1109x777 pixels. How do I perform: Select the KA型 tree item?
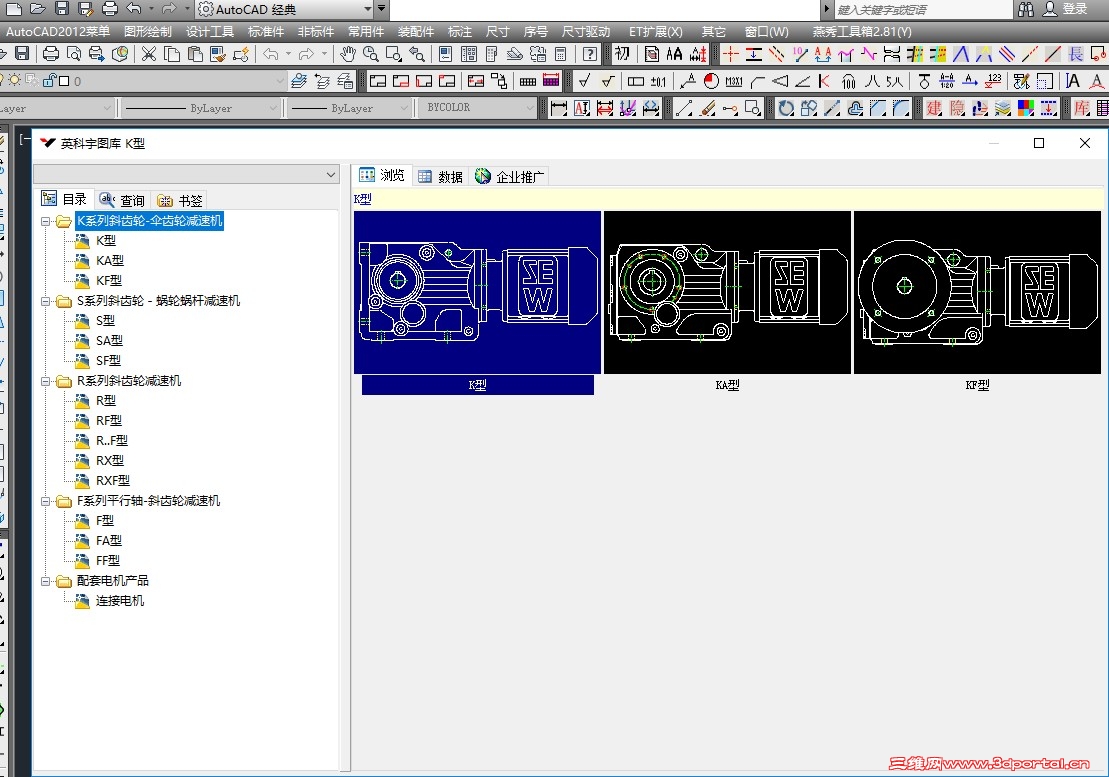pyautogui.click(x=110, y=261)
